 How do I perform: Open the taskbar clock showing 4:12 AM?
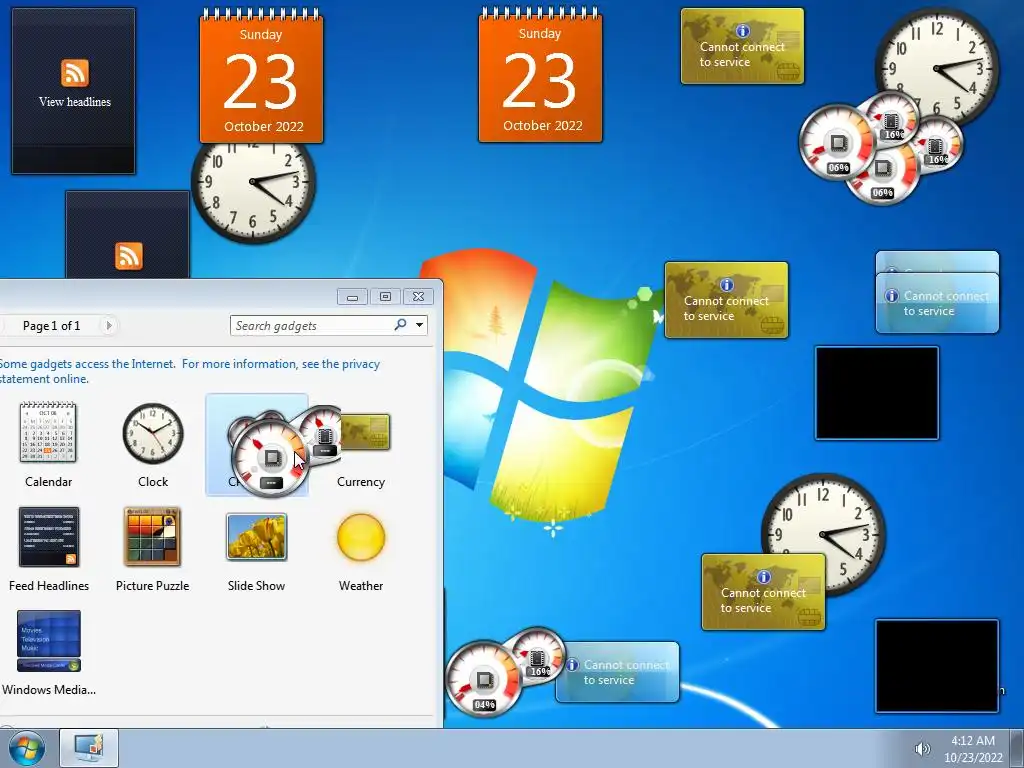click(x=973, y=749)
